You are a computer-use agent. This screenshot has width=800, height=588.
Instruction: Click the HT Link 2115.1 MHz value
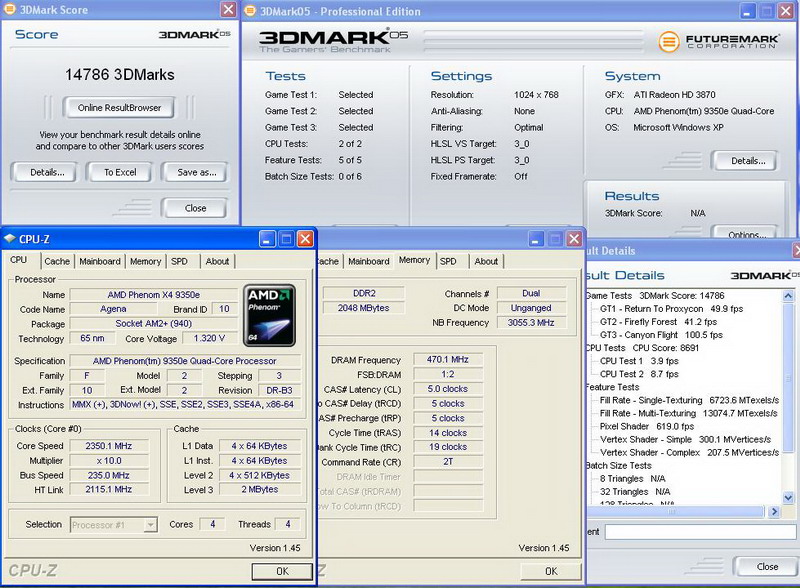pyautogui.click(x=109, y=489)
